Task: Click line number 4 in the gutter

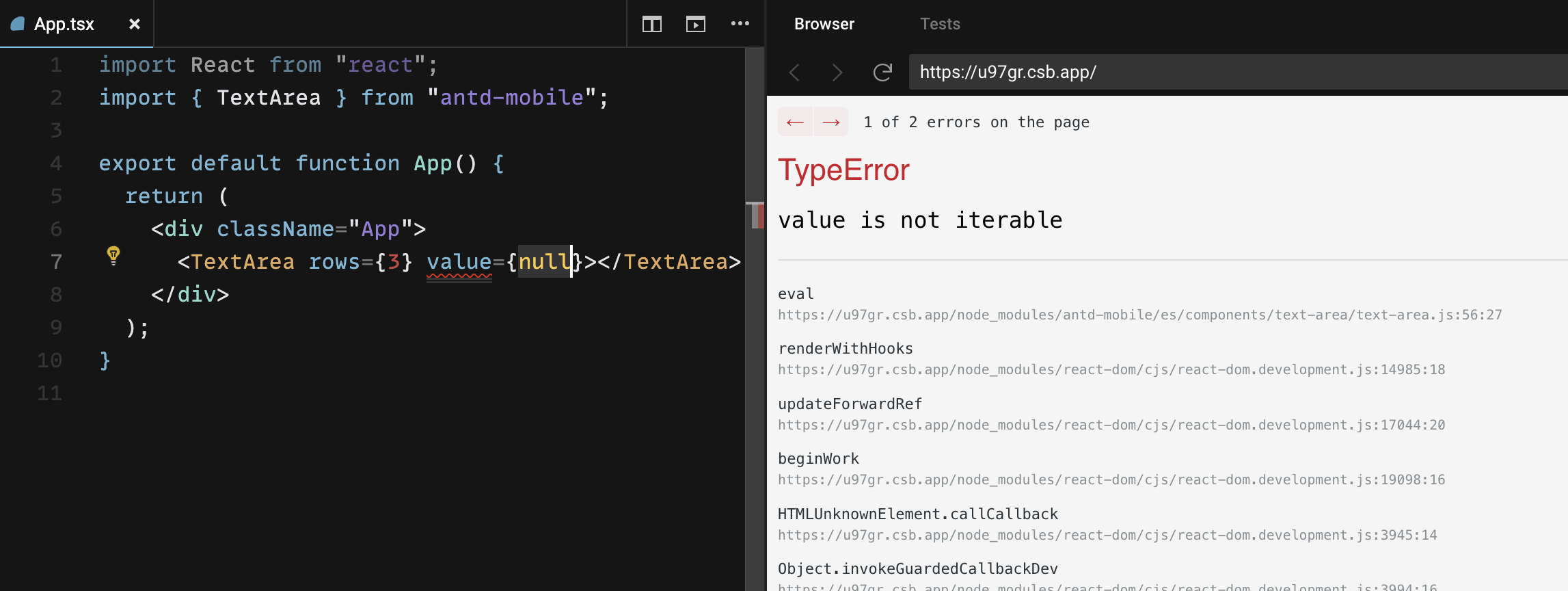Action: click(56, 163)
